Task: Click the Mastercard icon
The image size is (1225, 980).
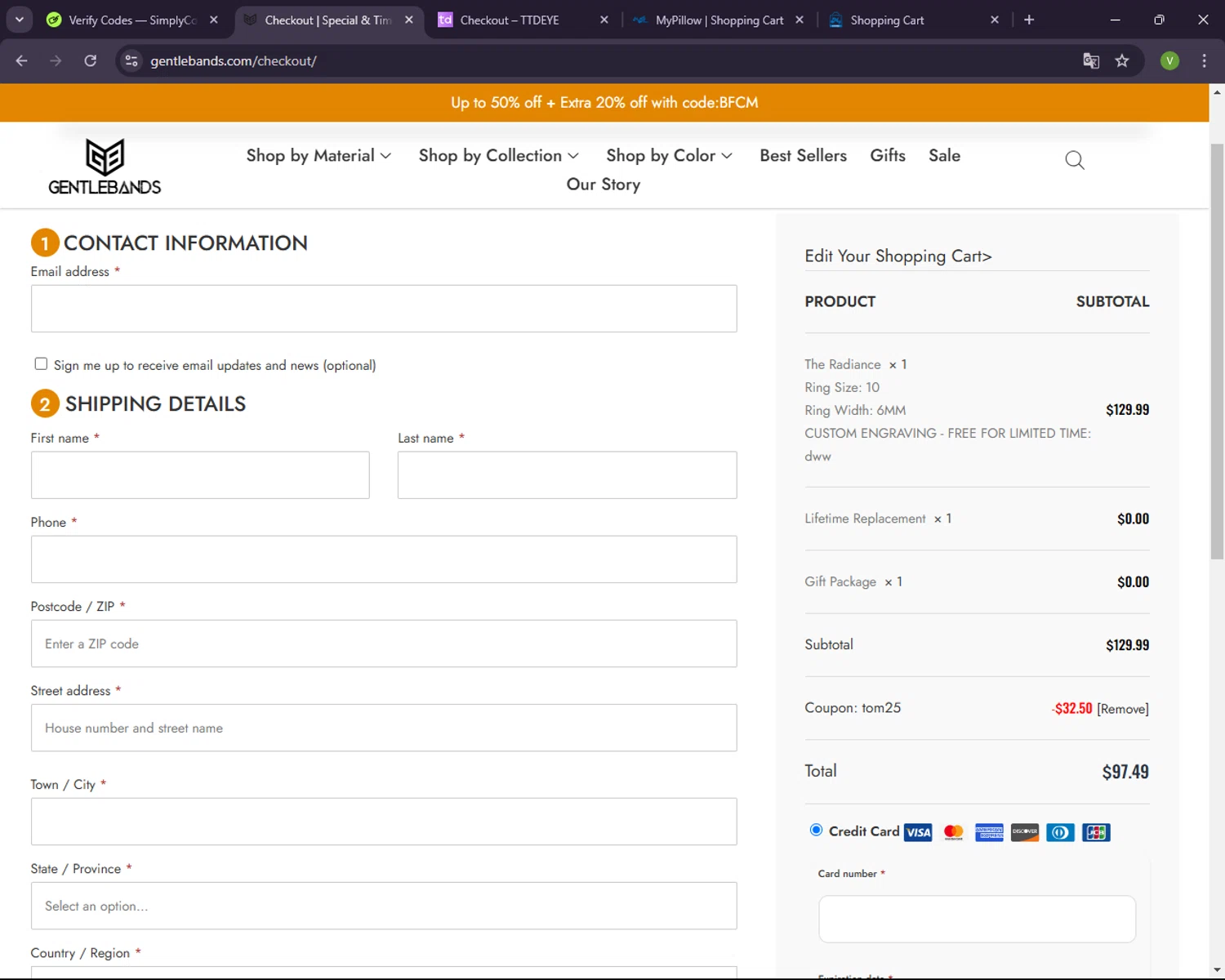Action: point(953,832)
